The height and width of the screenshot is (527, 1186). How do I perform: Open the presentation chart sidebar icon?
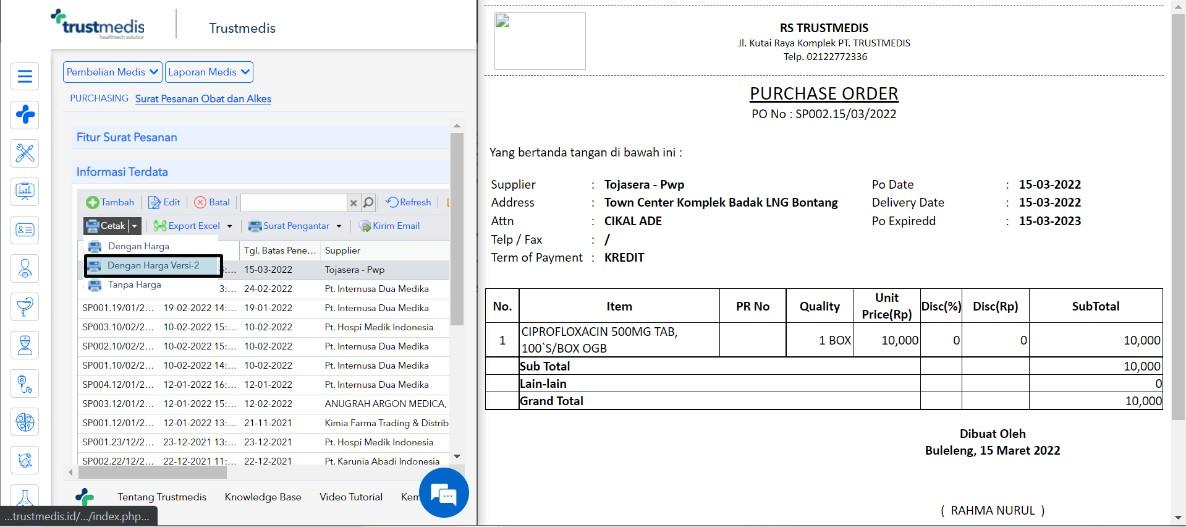[25, 191]
